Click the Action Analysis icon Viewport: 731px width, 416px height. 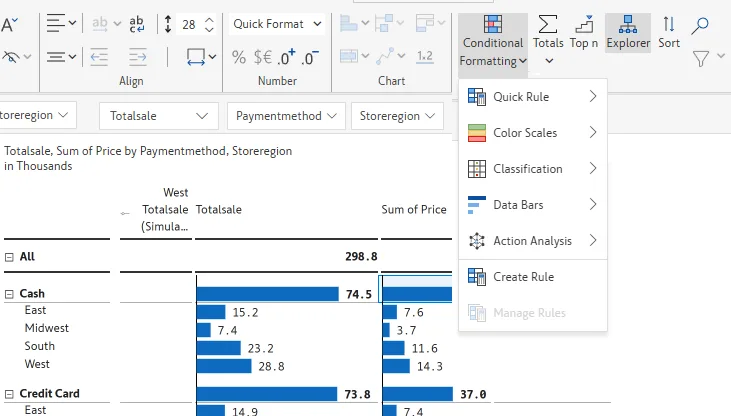(476, 241)
